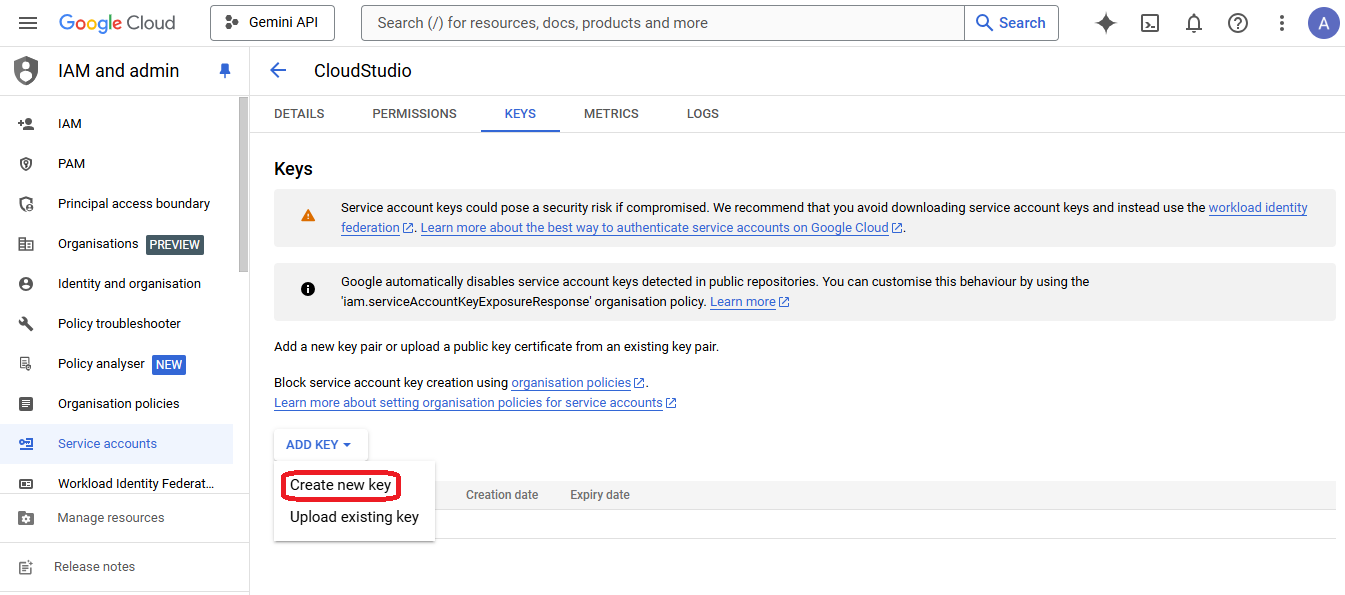Open the help question mark menu
1345x595 pixels.
tap(1238, 23)
